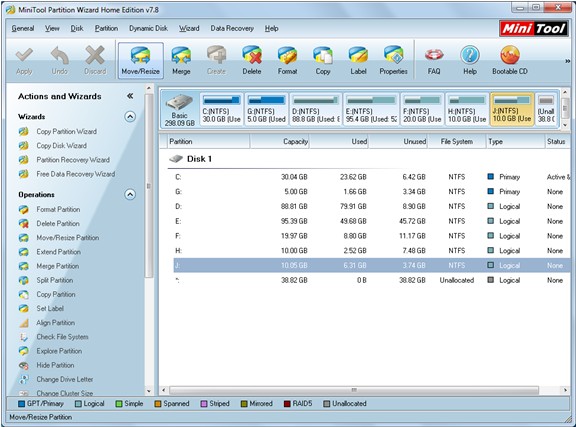Click the Merge toolbar icon
The width and height of the screenshot is (576, 427).
(181, 61)
